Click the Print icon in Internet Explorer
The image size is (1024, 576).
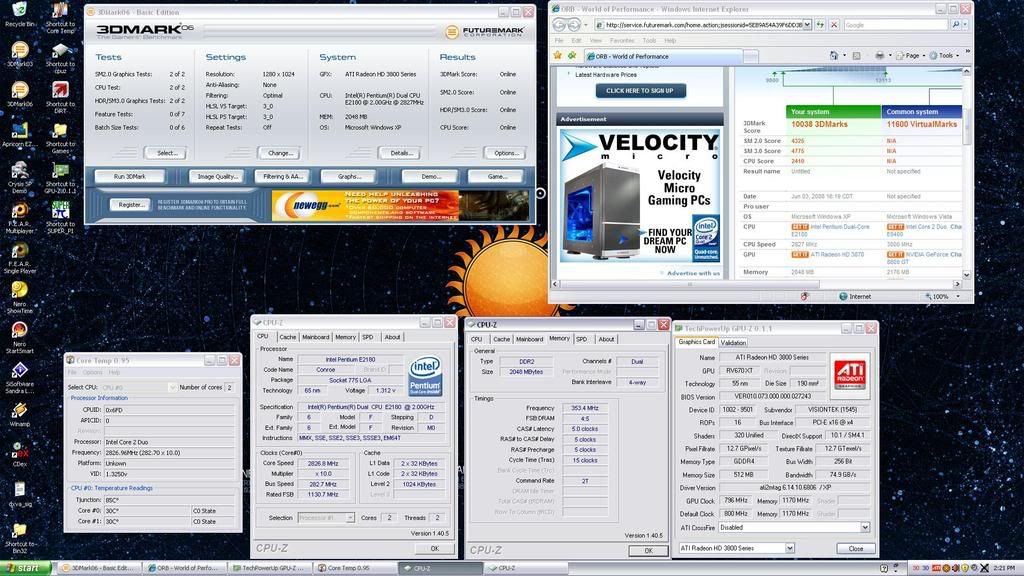tap(880, 56)
